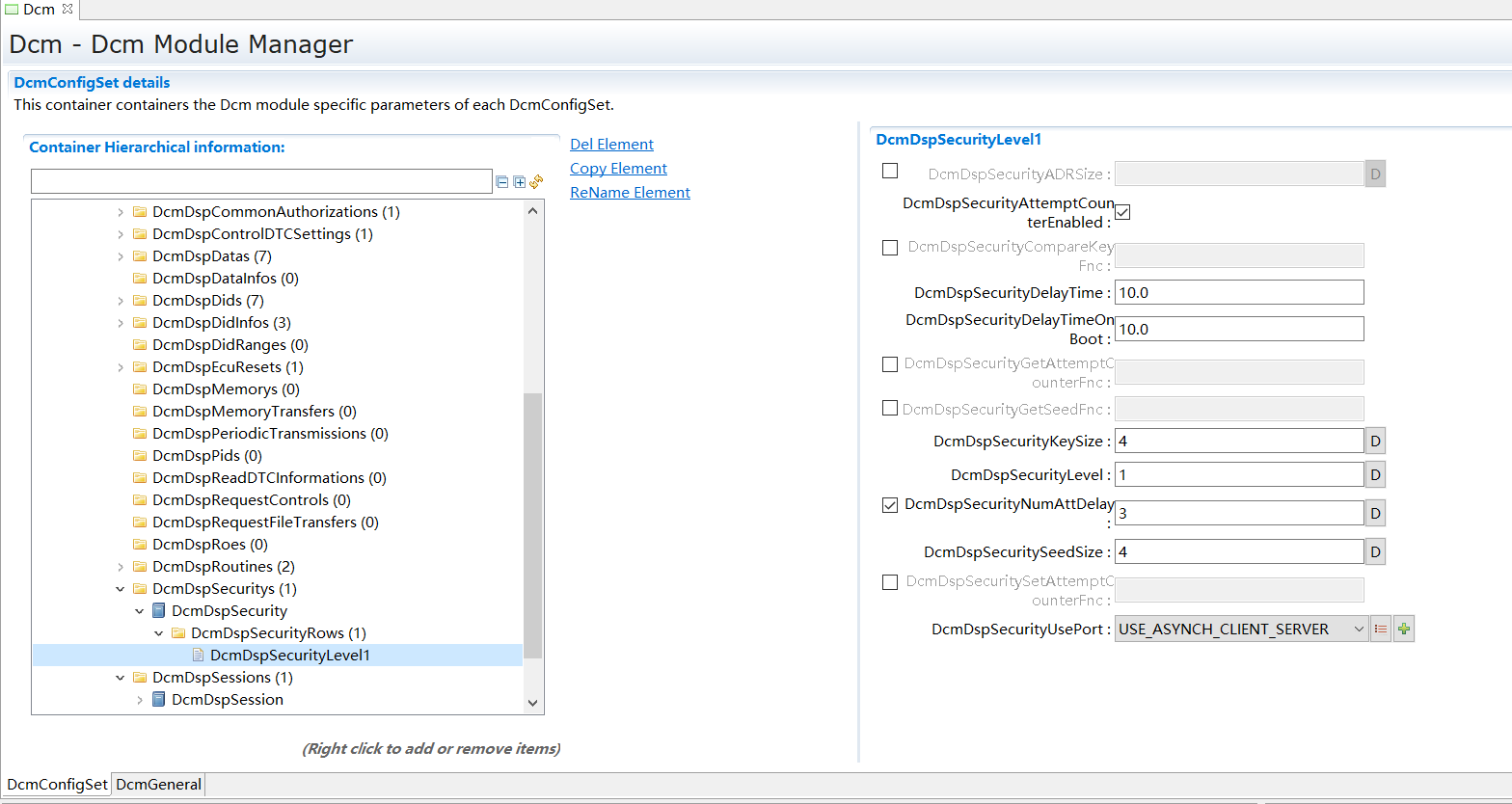Uncheck DcmDspSecurityAttemptCounterEnabled checkbox
Screen dimensions: 1512x804
tap(1122, 212)
